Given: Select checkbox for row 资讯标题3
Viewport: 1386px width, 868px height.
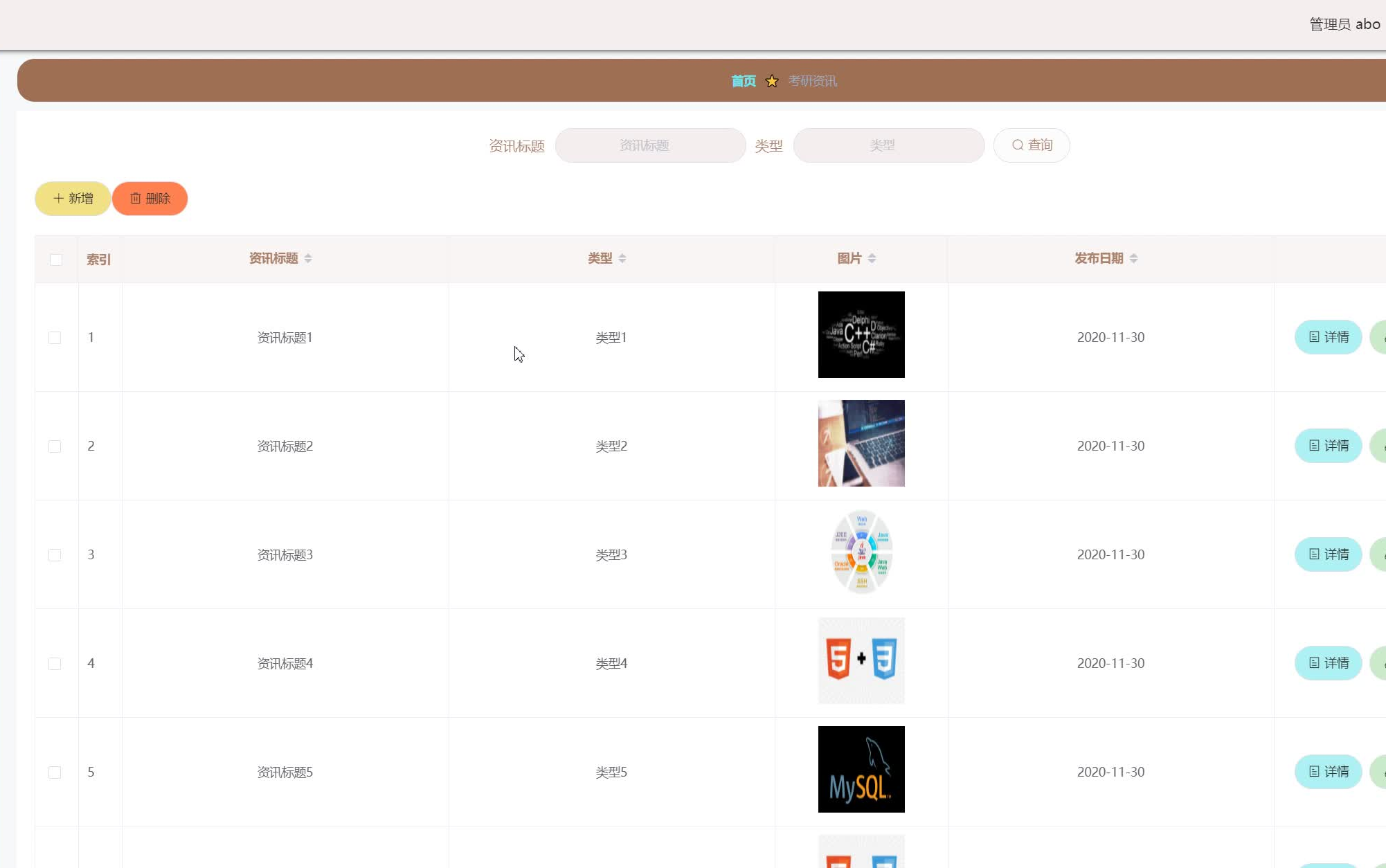Looking at the screenshot, I should pyautogui.click(x=55, y=555).
